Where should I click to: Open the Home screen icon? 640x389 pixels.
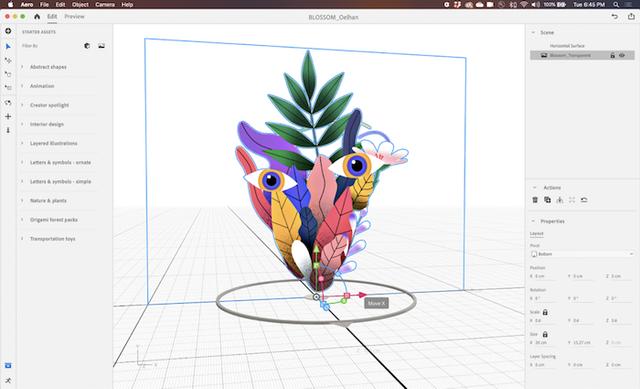37,17
